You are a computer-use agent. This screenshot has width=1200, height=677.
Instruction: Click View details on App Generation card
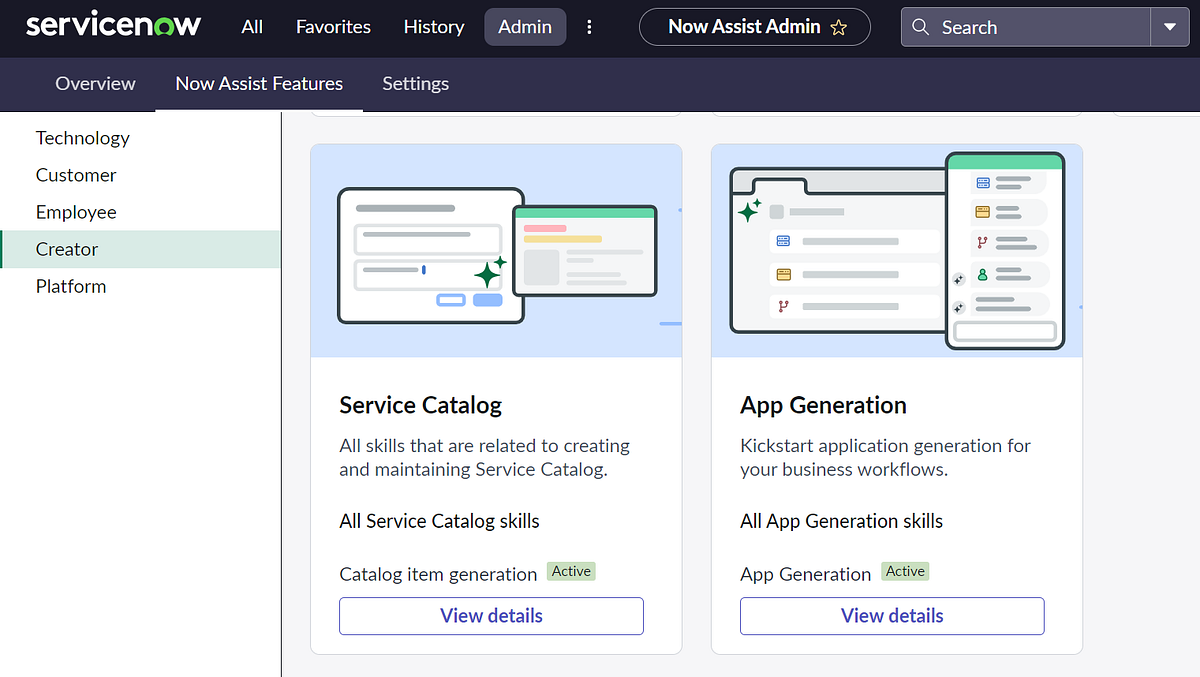click(x=891, y=616)
